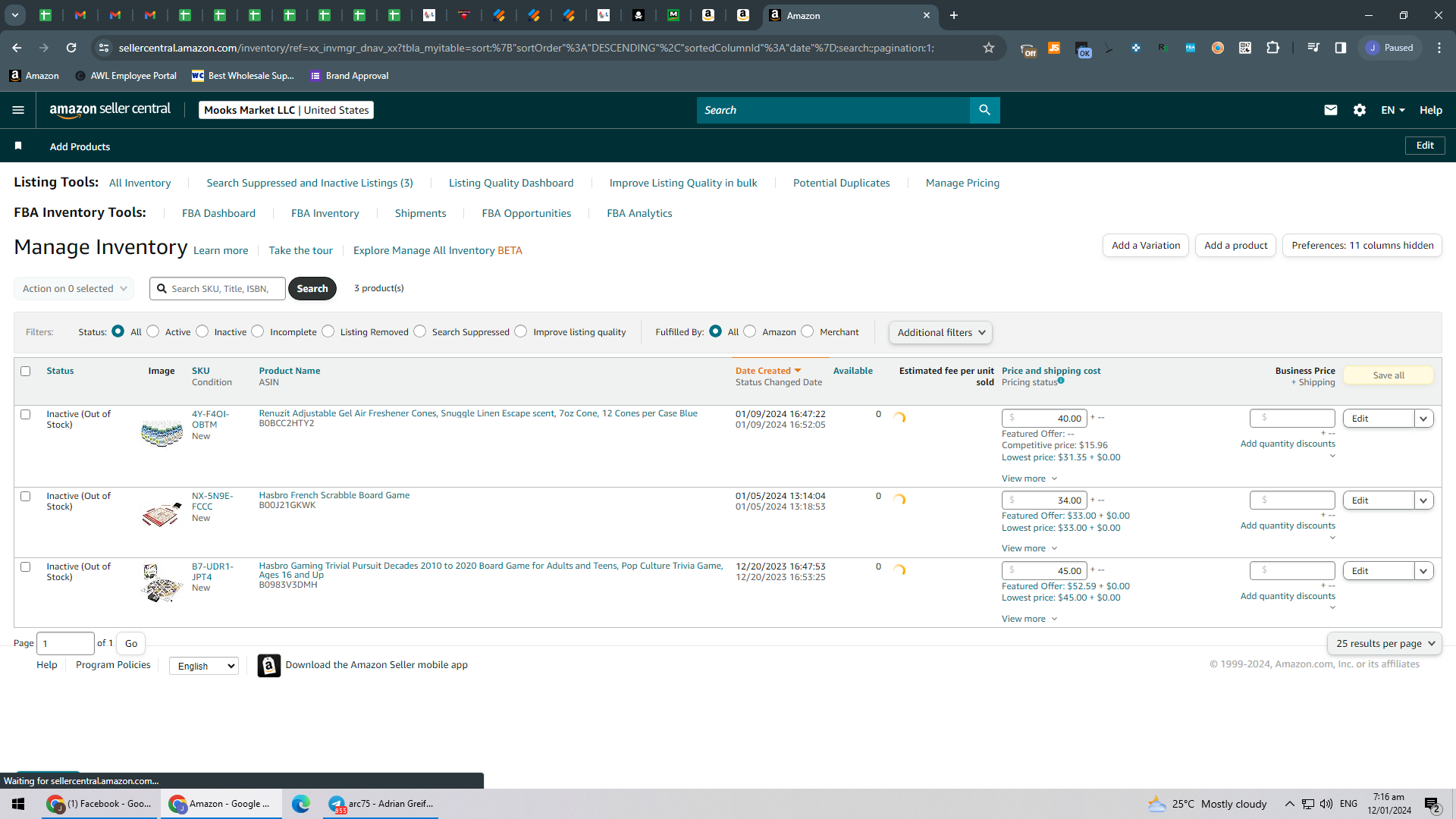Open the browser extensions puzzle icon
This screenshot has width=1456, height=819.
coord(1272,48)
